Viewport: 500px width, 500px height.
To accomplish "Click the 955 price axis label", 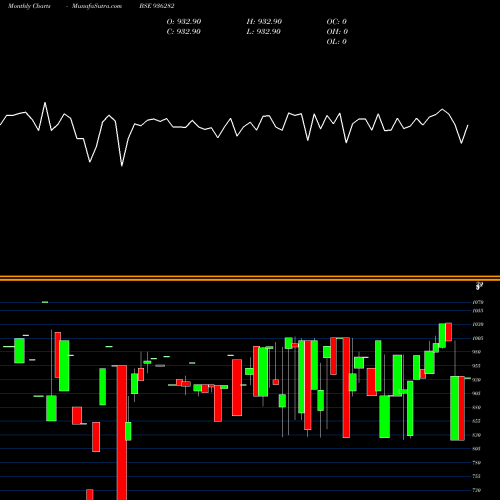I will (x=477, y=366).
